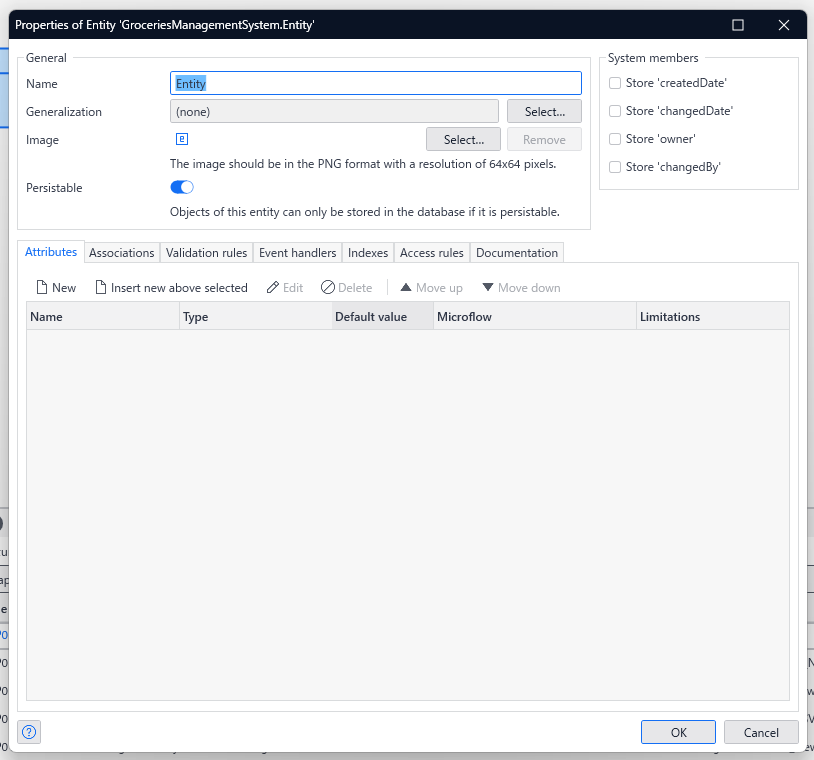
Task: Click the Generalization (none) field
Action: tap(334, 112)
